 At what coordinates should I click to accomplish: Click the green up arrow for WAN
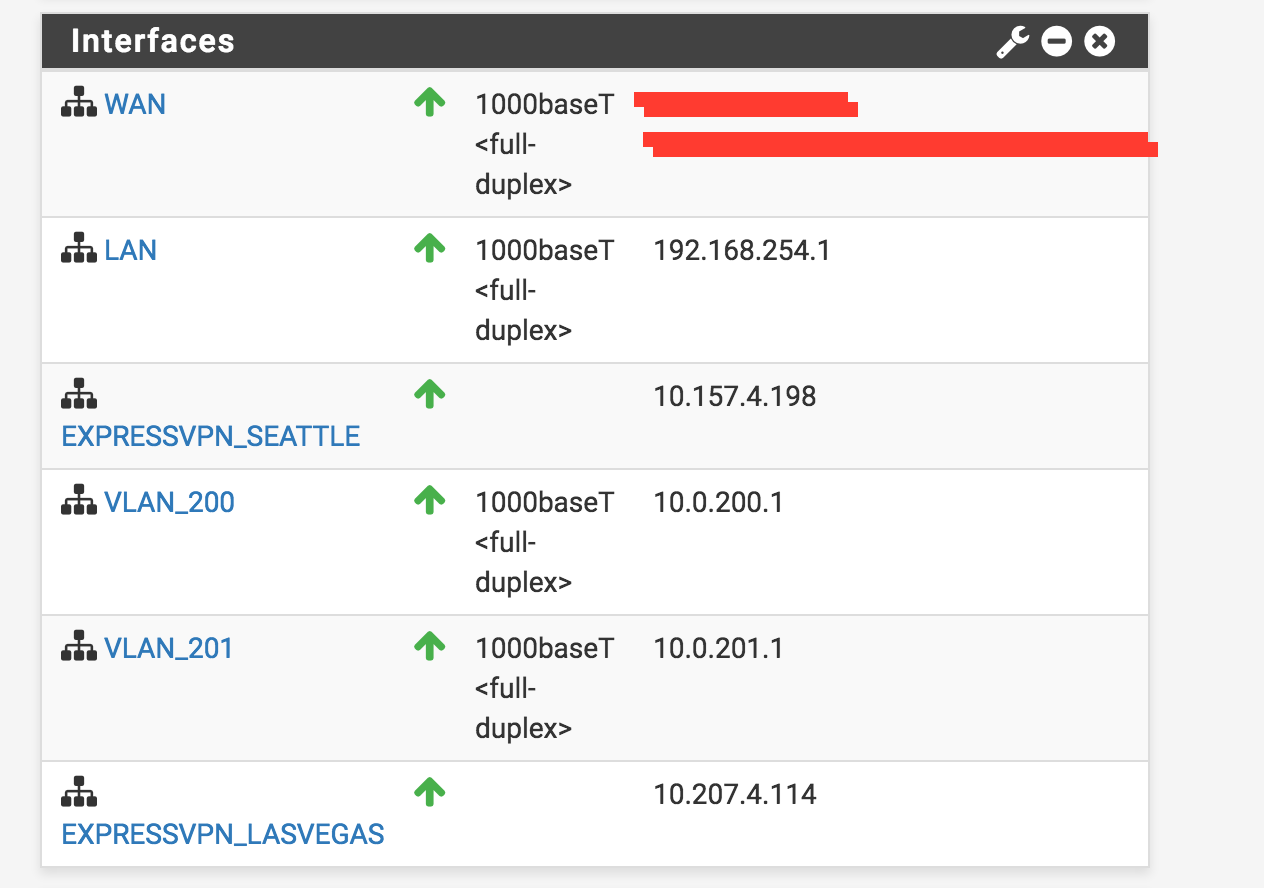pyautogui.click(x=429, y=102)
